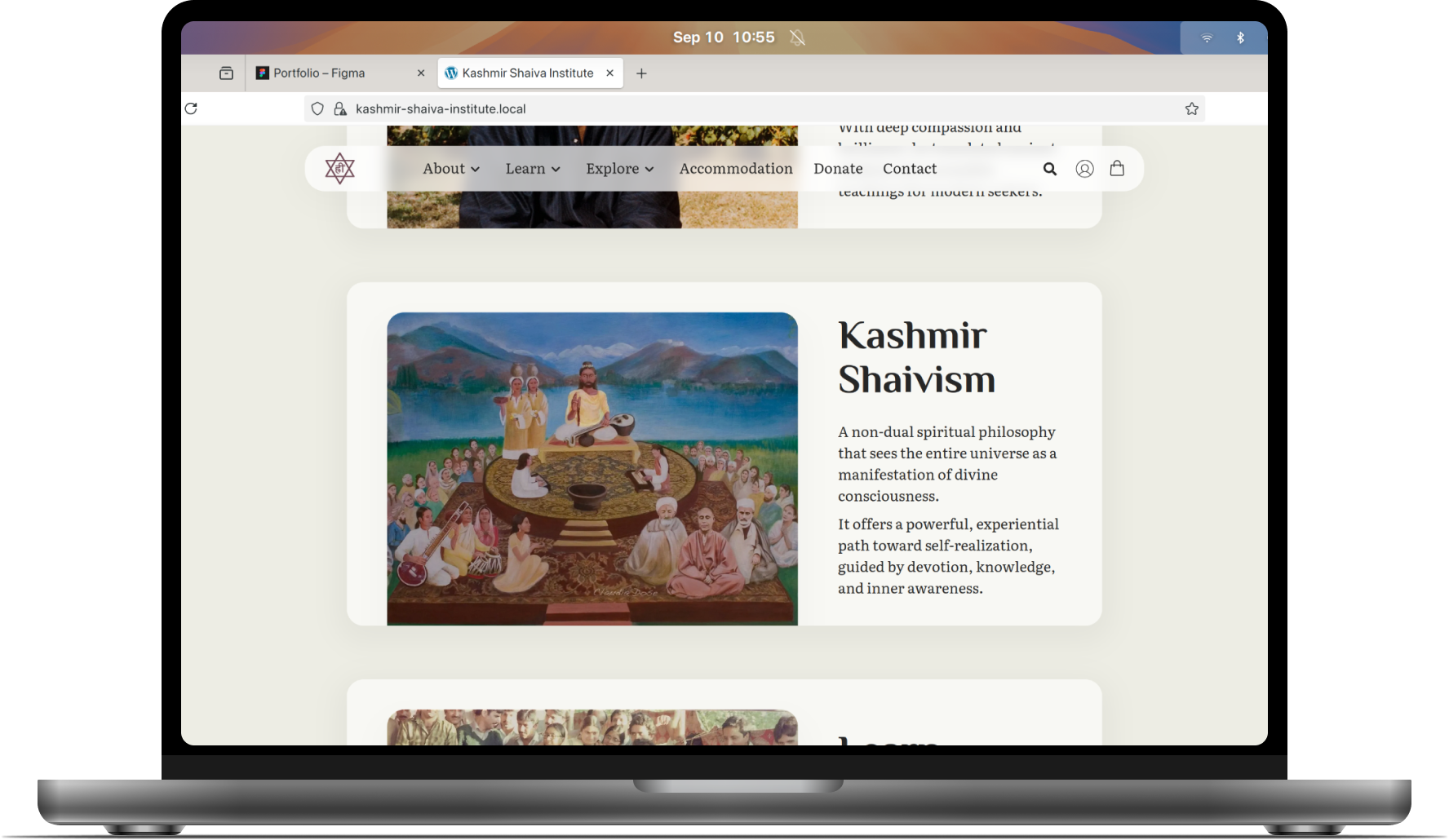Open the browser tab overview icon
This screenshot has width=1449, height=840.
pos(226,73)
